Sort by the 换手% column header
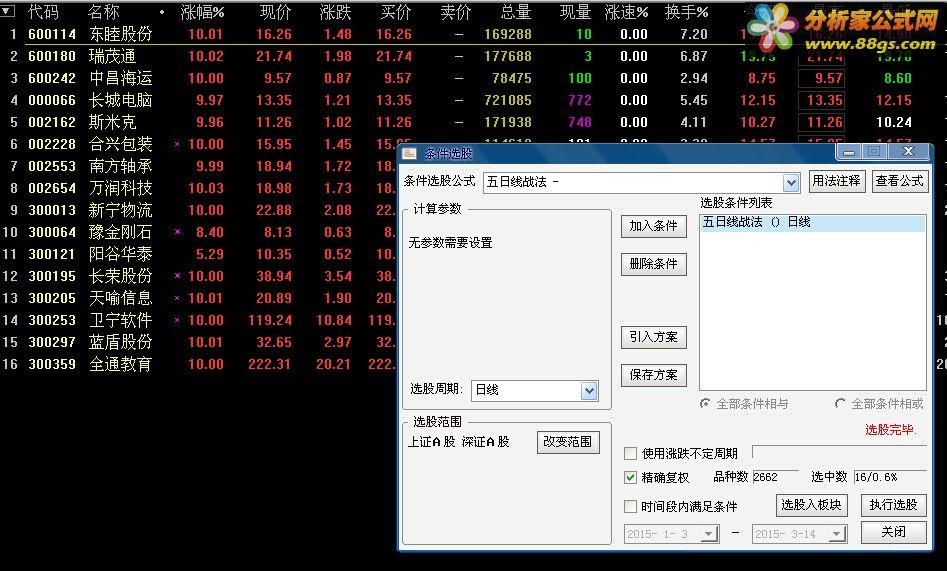The height and width of the screenshot is (571, 947). tap(686, 11)
